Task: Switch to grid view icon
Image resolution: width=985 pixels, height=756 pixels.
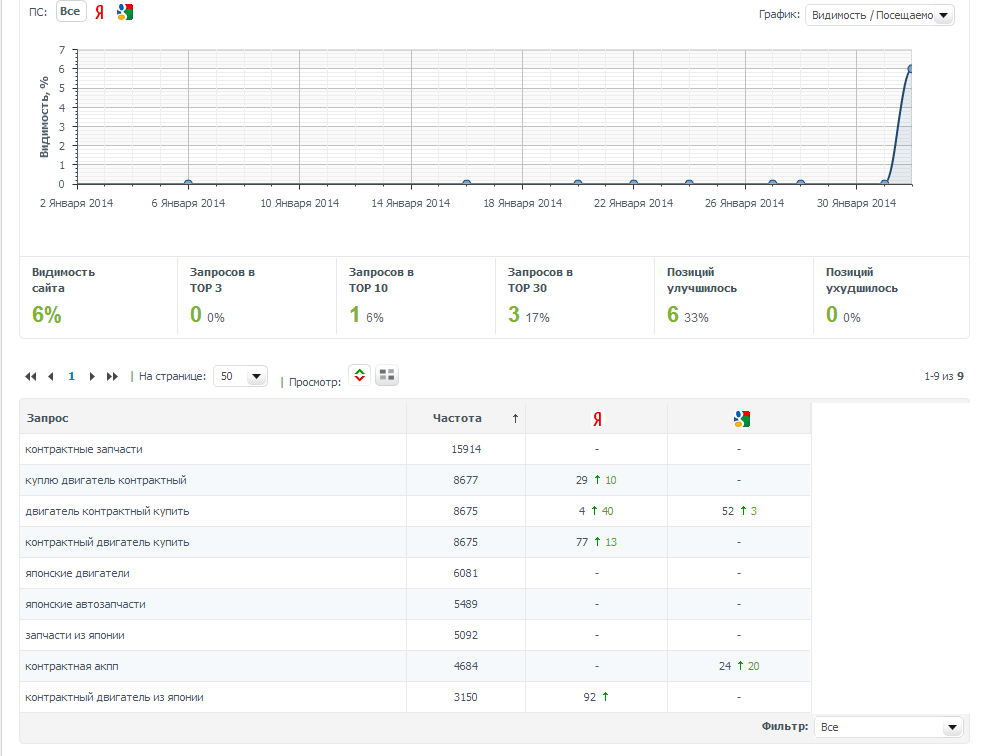Action: [387, 375]
